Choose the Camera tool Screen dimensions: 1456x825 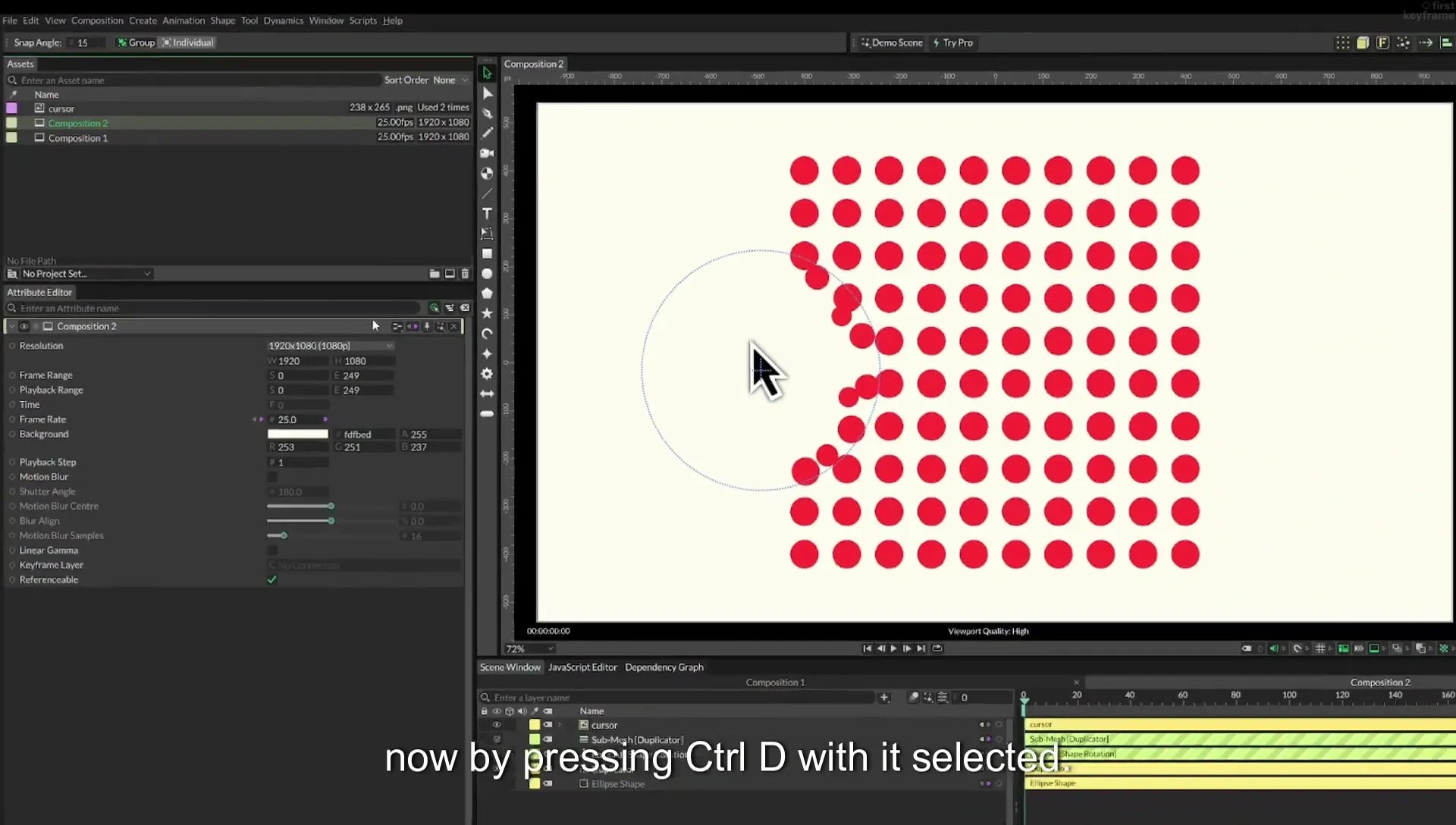pos(487,153)
